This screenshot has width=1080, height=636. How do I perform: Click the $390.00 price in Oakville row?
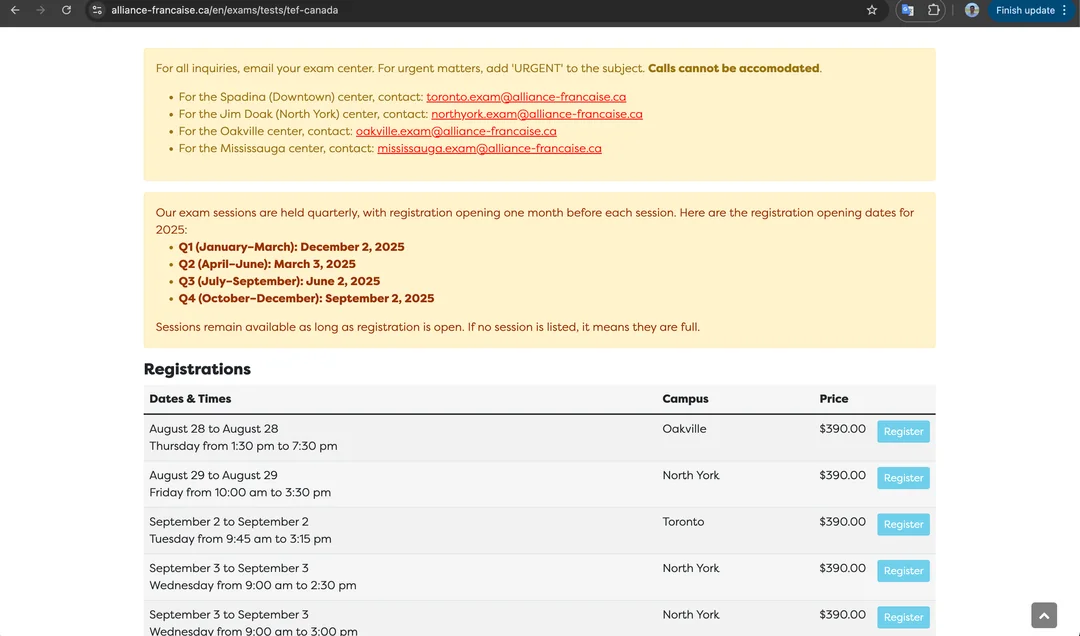842,429
